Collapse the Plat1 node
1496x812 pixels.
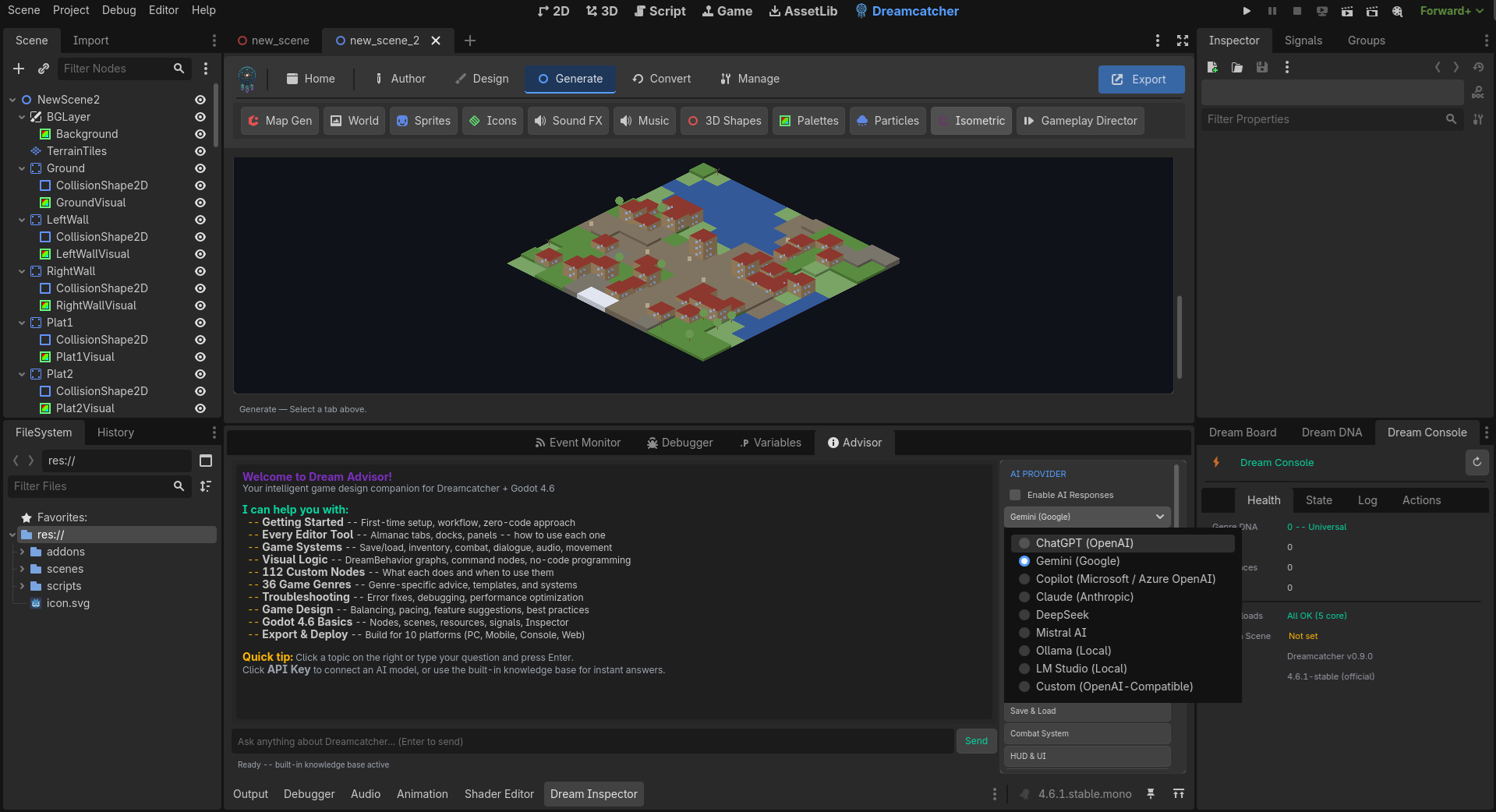pos(22,323)
